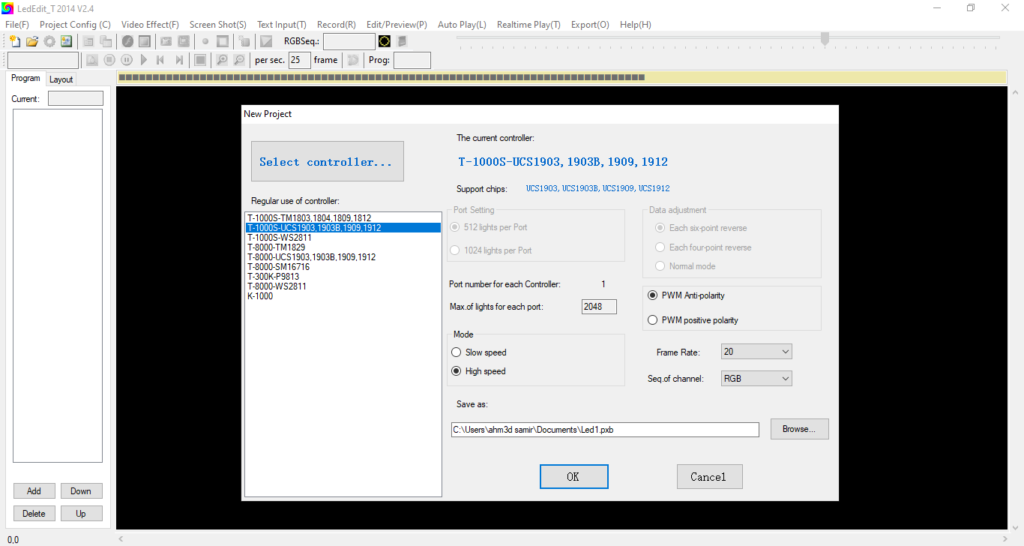Click the yellow circle icon after RGBSeq field
This screenshot has width=1024, height=546.
(384, 41)
